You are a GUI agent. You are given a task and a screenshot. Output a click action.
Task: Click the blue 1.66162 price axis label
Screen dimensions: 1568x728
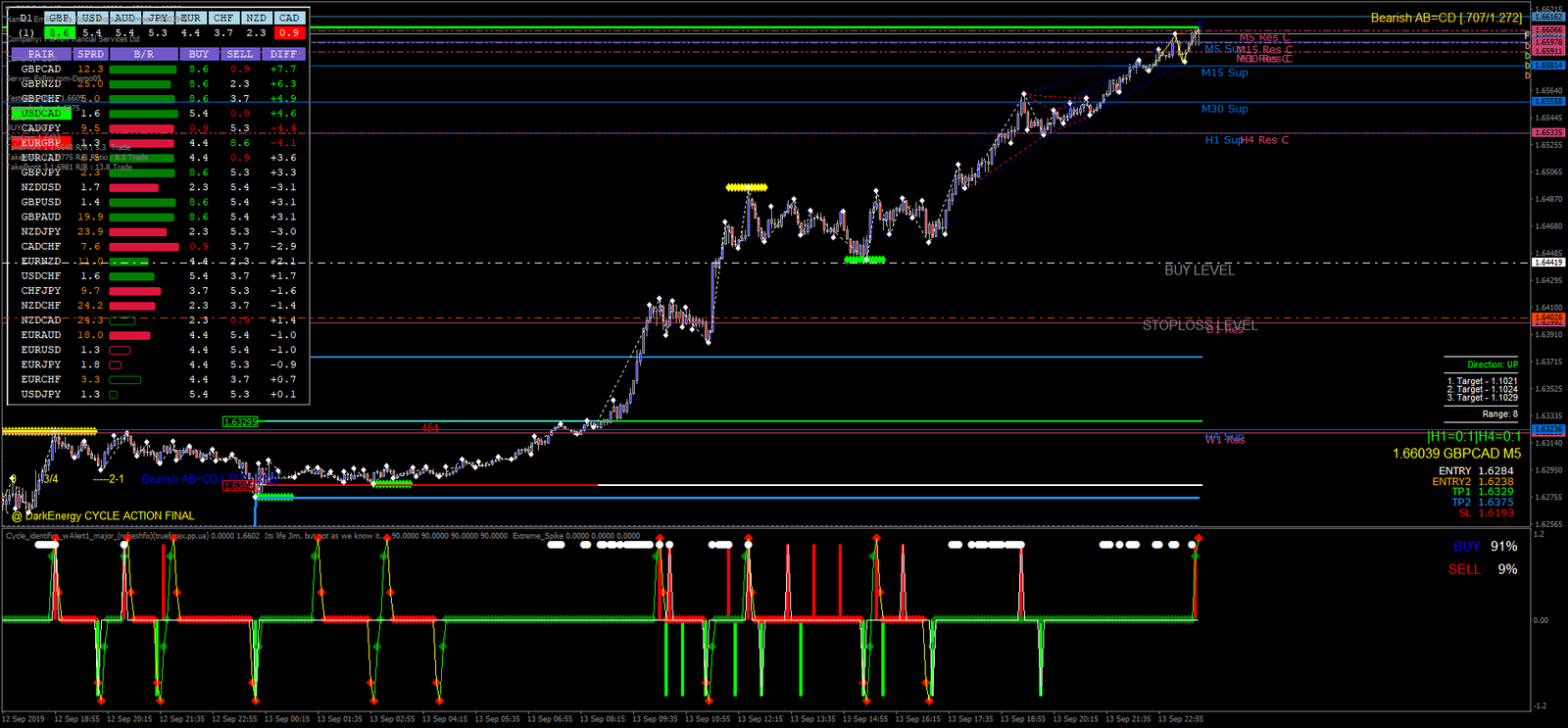tap(1548, 17)
